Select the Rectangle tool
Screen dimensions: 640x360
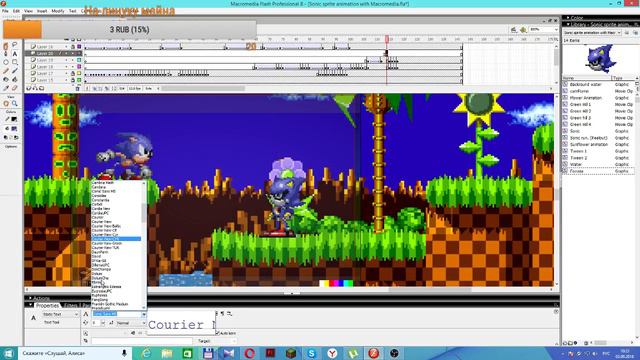coord(15,62)
